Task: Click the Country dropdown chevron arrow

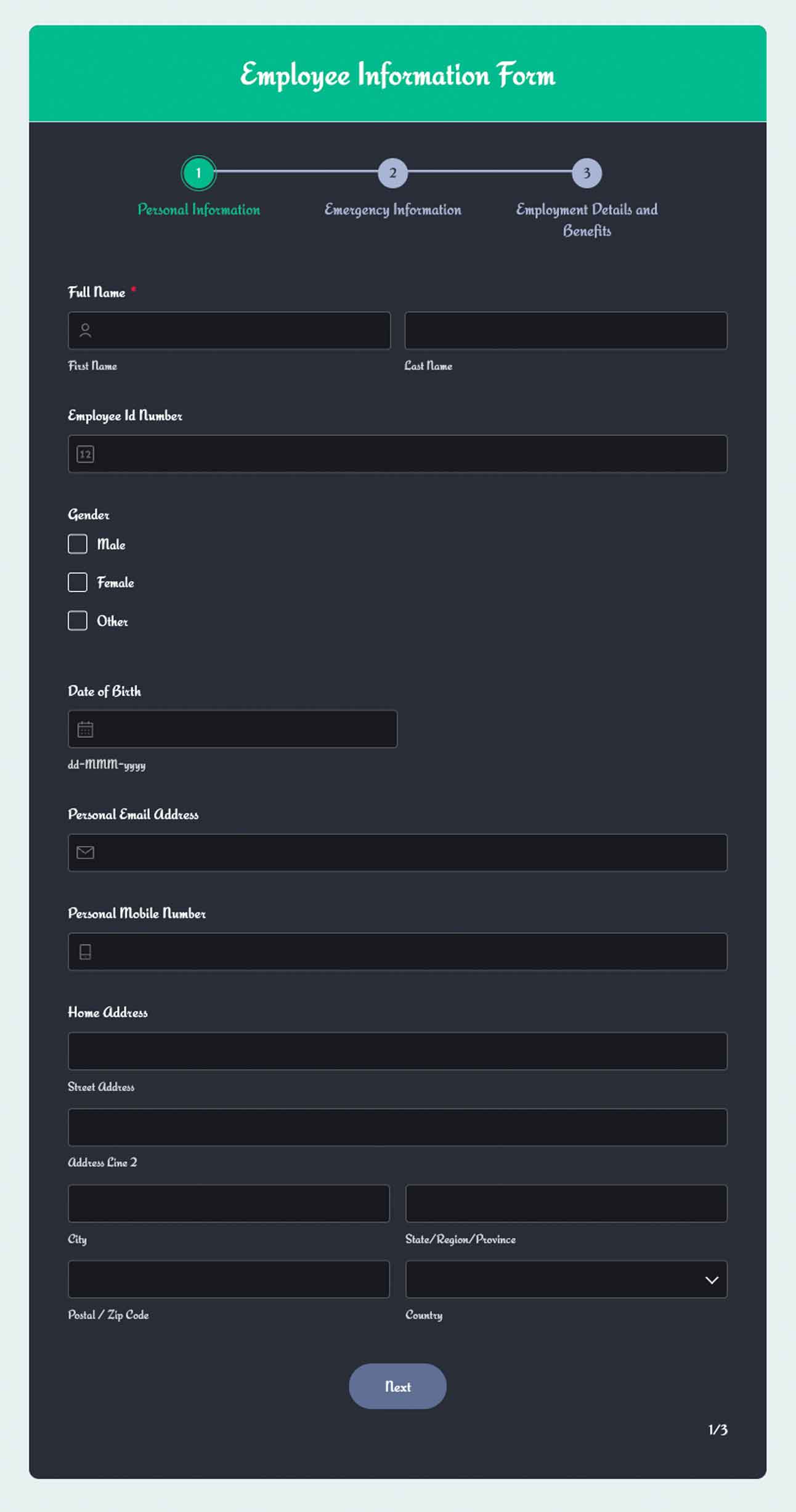Action: pos(712,1280)
